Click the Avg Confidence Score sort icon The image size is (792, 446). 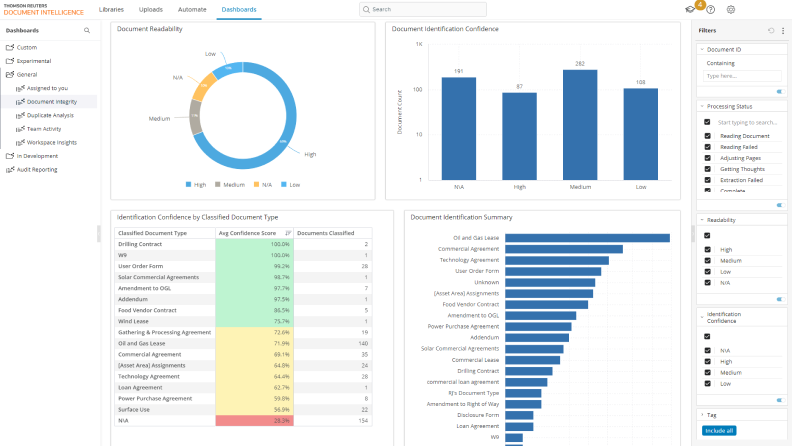[x=288, y=233]
